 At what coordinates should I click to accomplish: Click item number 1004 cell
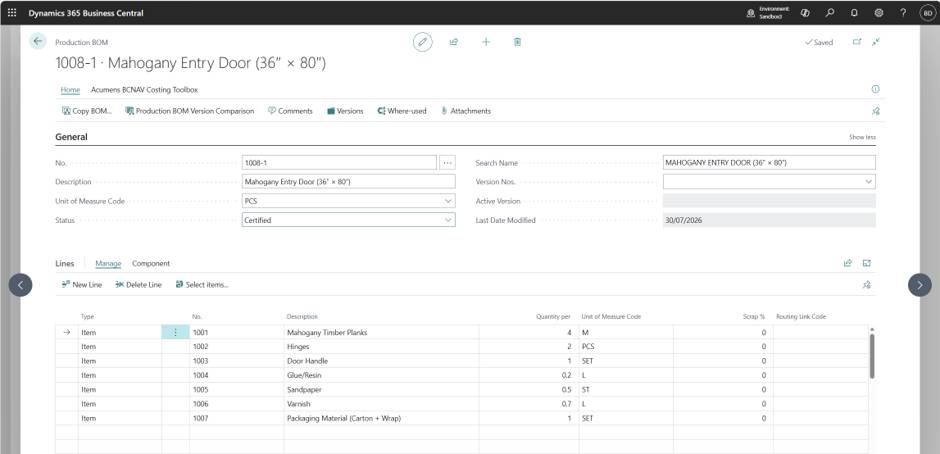coord(237,375)
